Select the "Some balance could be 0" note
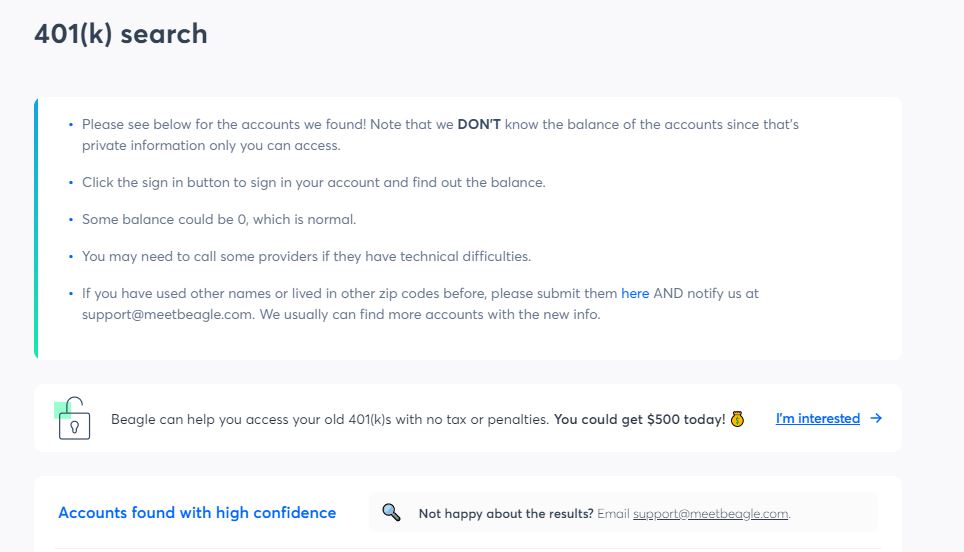Viewport: 964px width, 552px height. pos(218,219)
